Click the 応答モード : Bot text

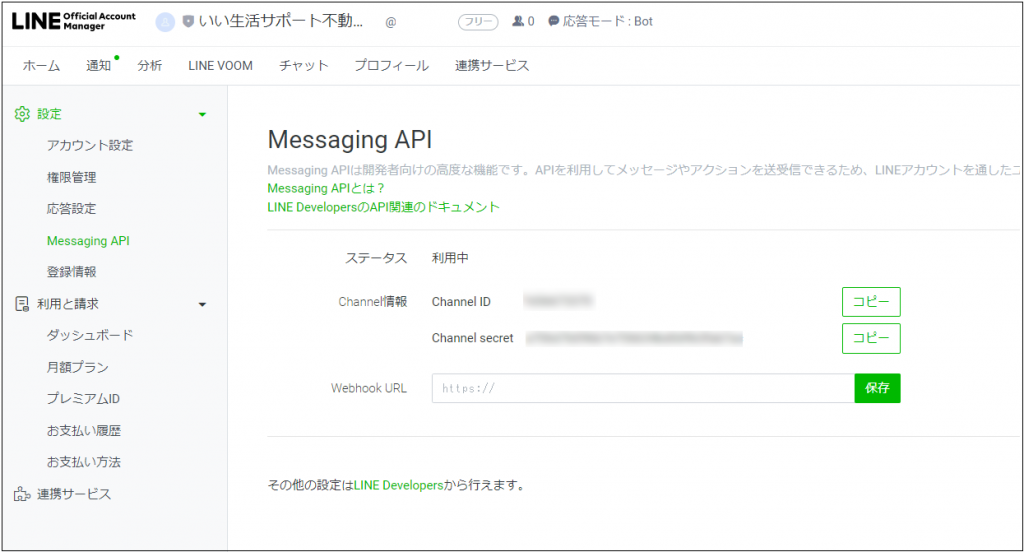pyautogui.click(x=607, y=22)
